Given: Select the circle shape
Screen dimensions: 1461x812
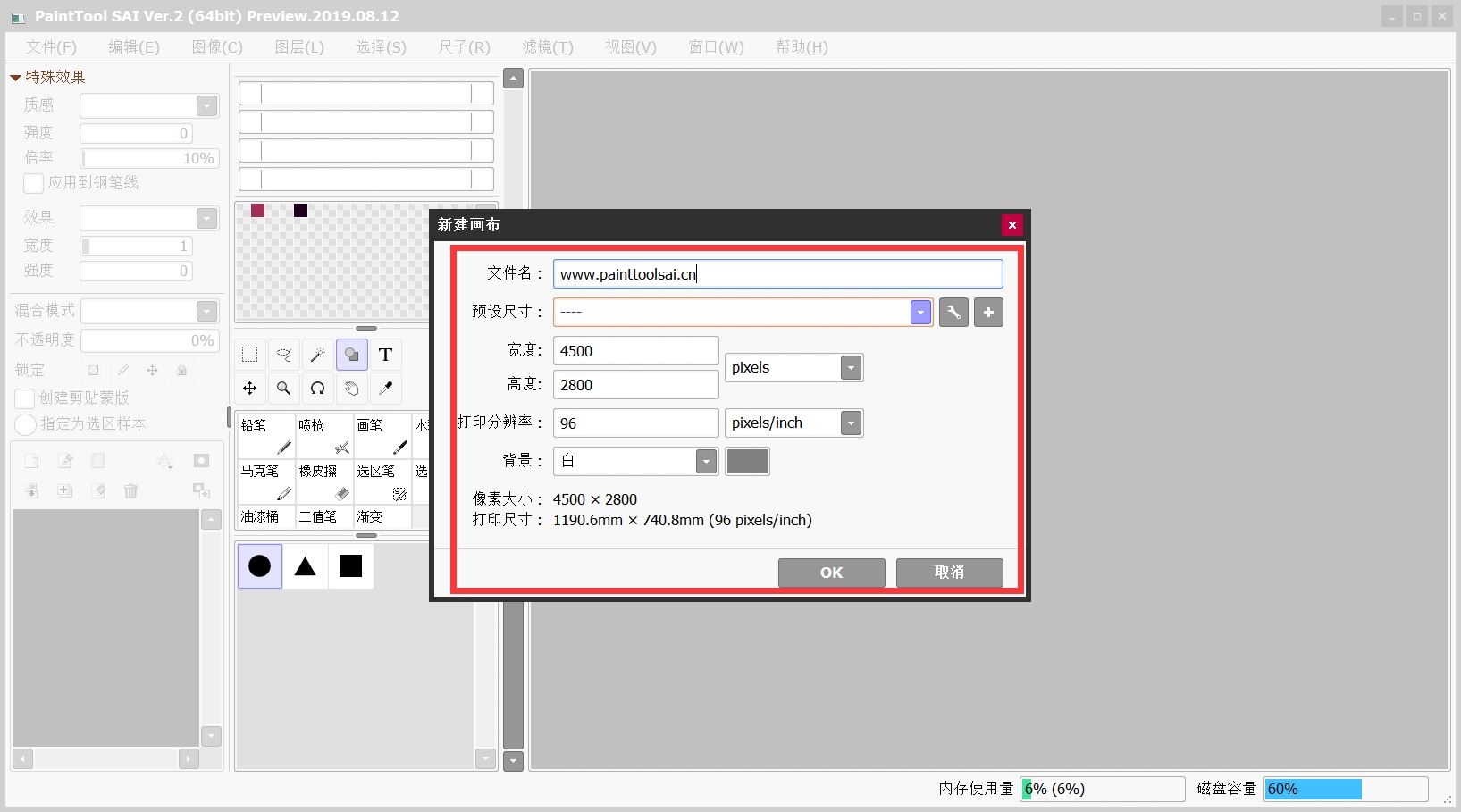Looking at the screenshot, I should click(260, 566).
